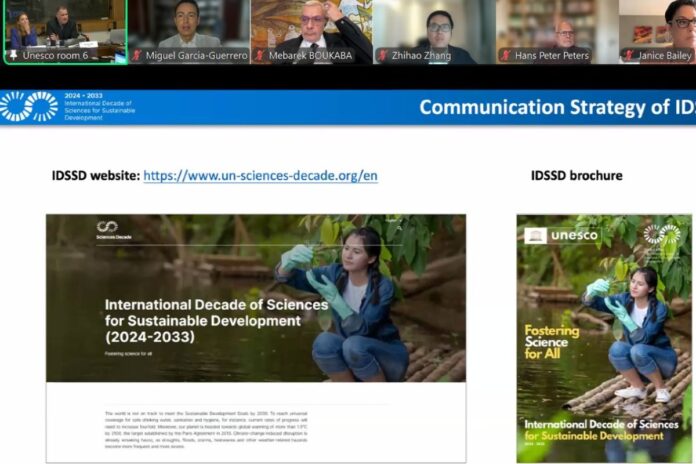Click the 'Communication Strategy of ID' slide title
The image size is (696, 464).
558,107
